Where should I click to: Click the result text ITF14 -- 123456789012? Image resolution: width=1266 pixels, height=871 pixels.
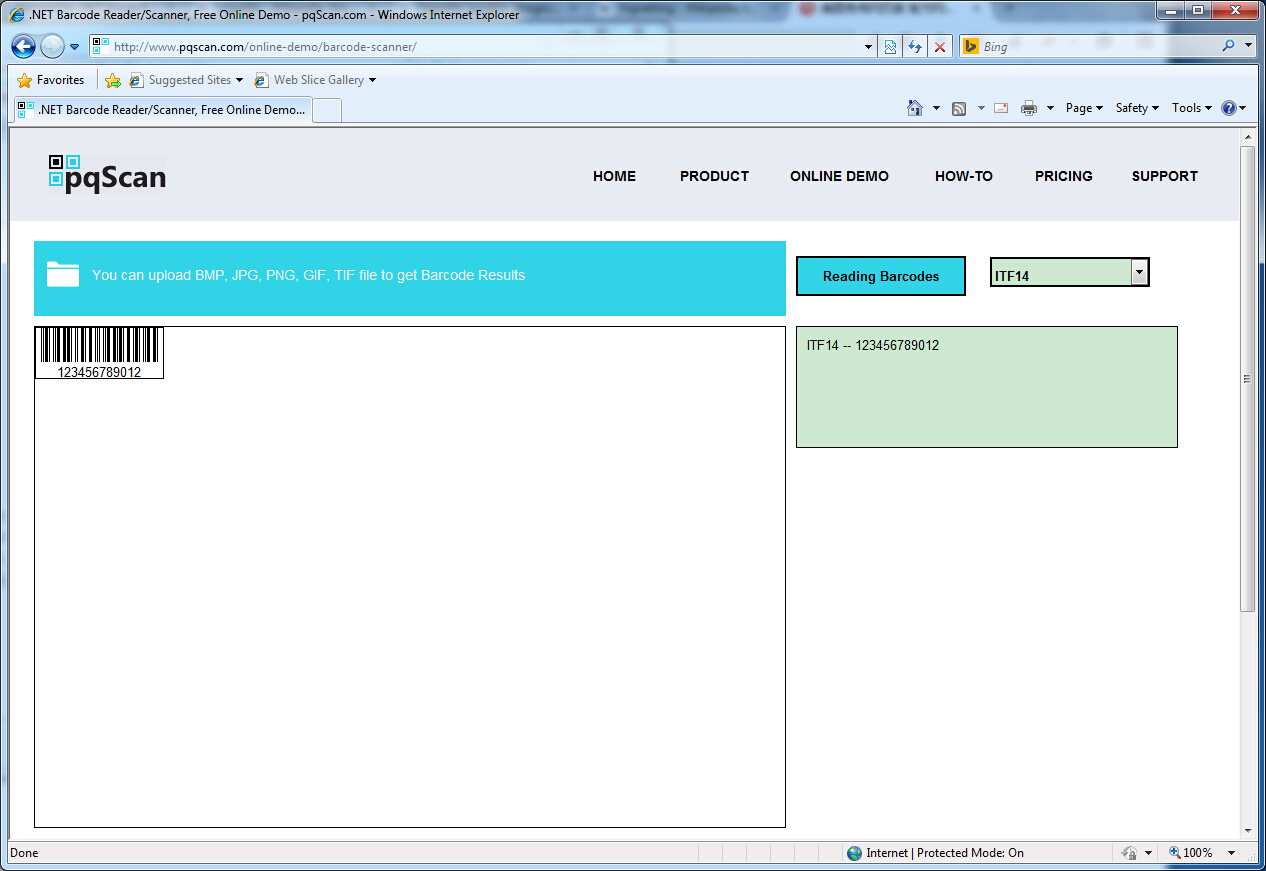click(x=873, y=346)
